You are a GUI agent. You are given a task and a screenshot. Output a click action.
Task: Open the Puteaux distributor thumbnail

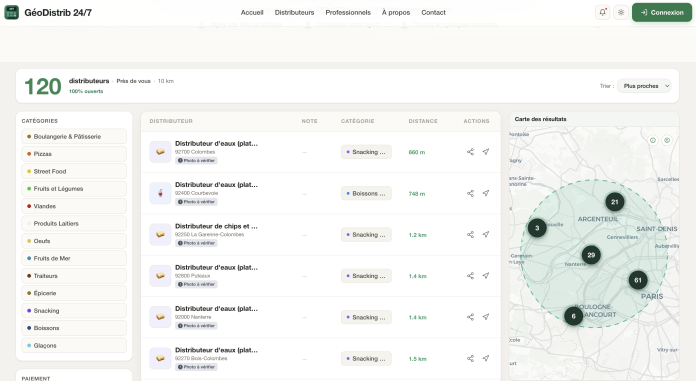click(160, 276)
